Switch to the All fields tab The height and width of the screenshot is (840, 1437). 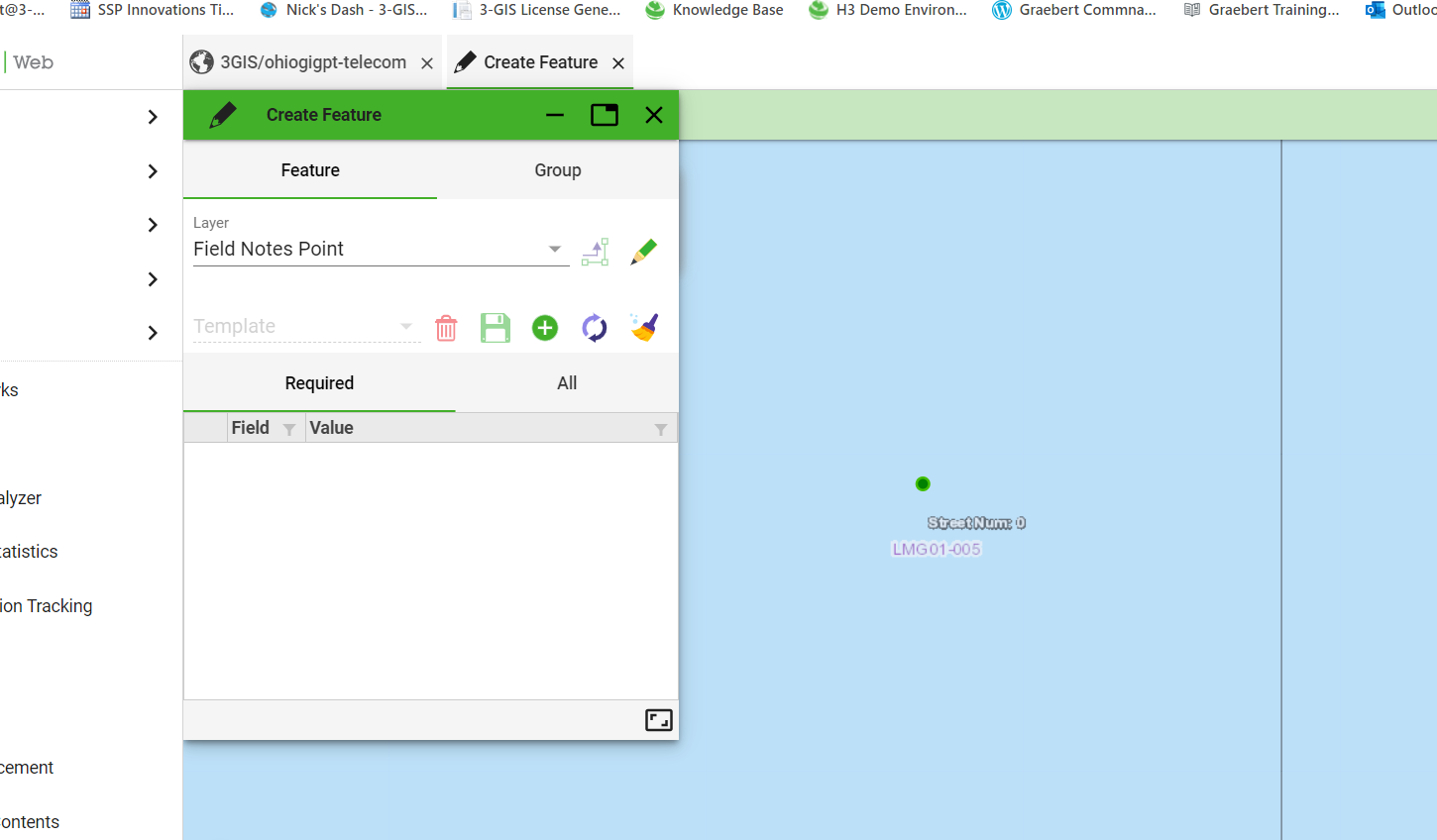point(566,383)
